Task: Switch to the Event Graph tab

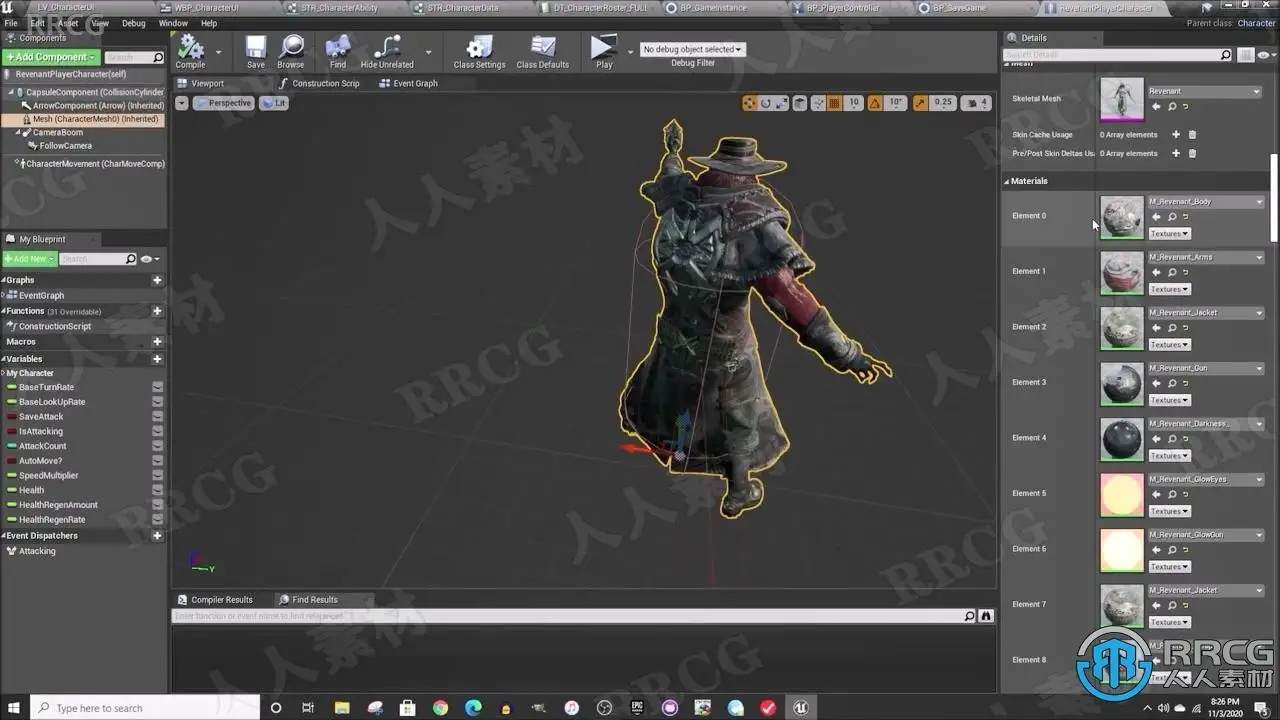Action: (x=409, y=84)
